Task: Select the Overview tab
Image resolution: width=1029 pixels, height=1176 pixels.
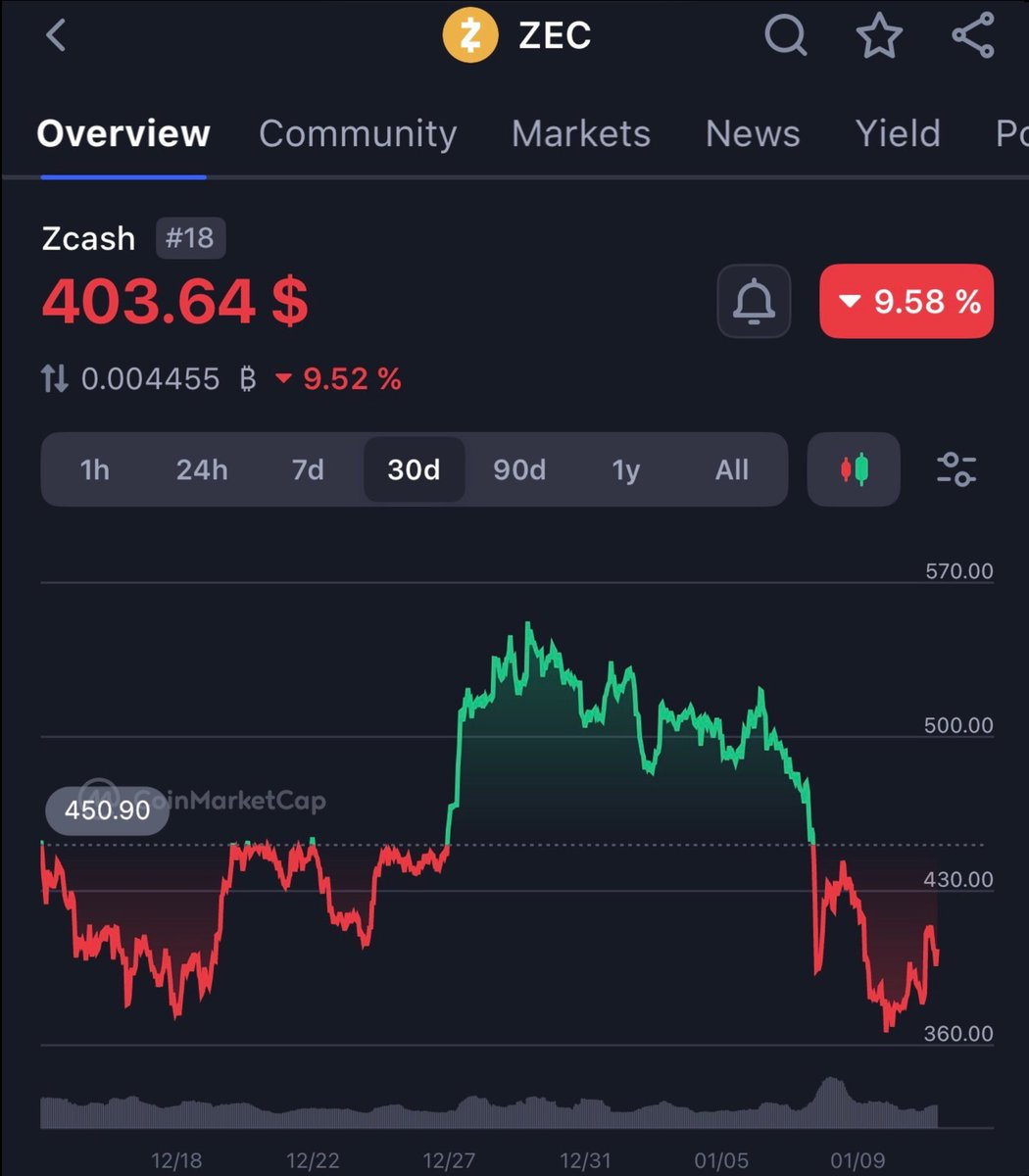Action: point(123,133)
